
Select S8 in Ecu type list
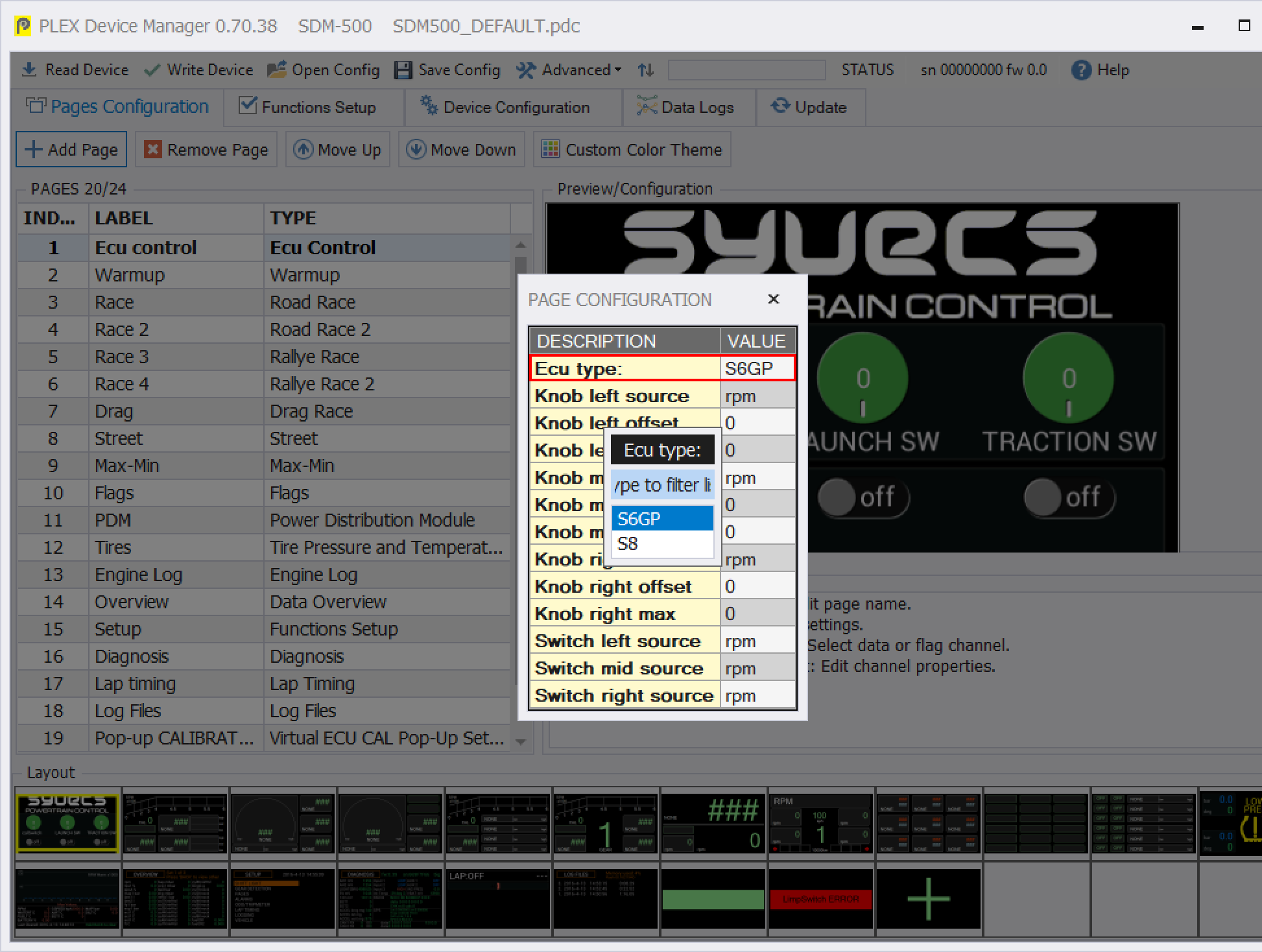point(661,544)
